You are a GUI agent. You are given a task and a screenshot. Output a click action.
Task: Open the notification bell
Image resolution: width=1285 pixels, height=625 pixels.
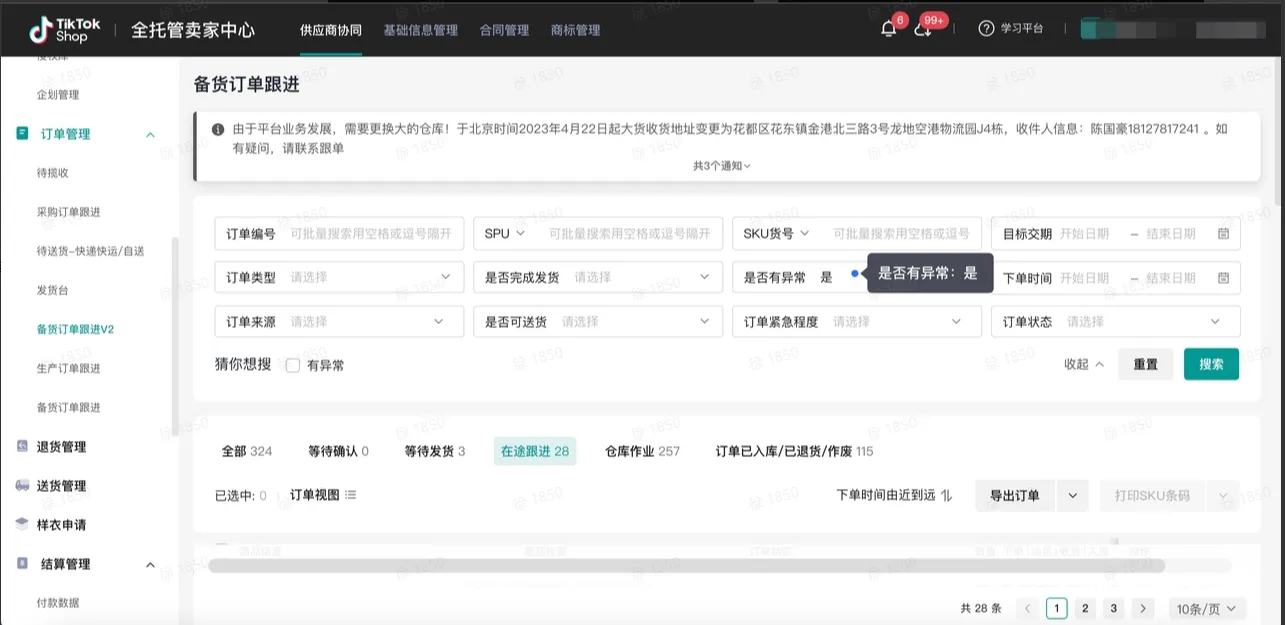coord(888,29)
